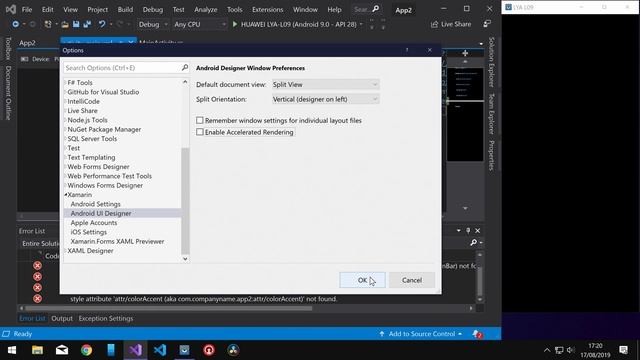Screen dimensions: 640x360
Task: Open Visual Studio Code from taskbar
Action: pyautogui.click(x=160, y=350)
